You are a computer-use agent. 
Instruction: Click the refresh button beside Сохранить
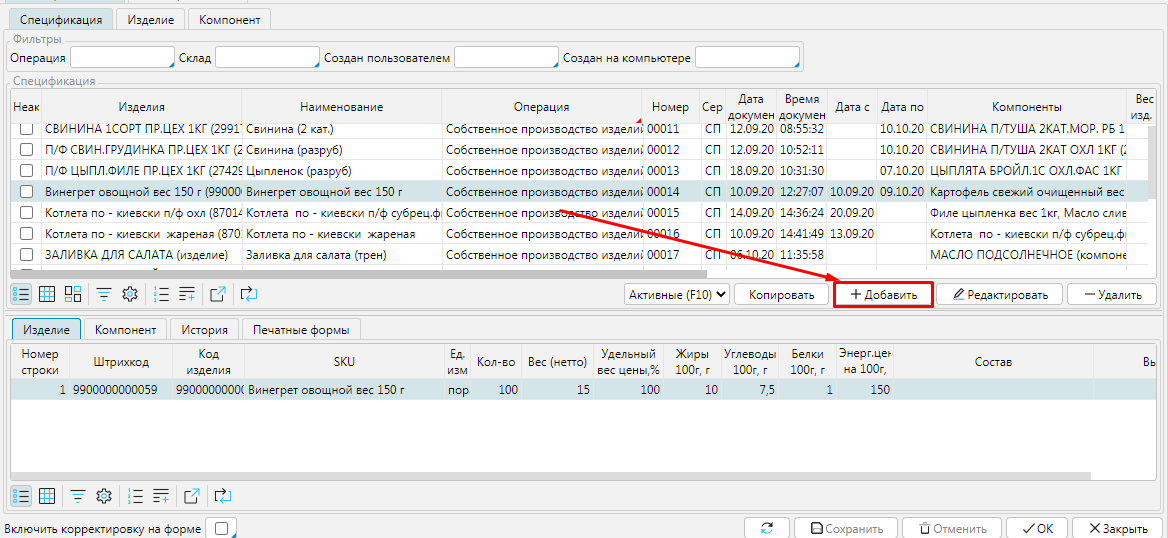(x=767, y=529)
